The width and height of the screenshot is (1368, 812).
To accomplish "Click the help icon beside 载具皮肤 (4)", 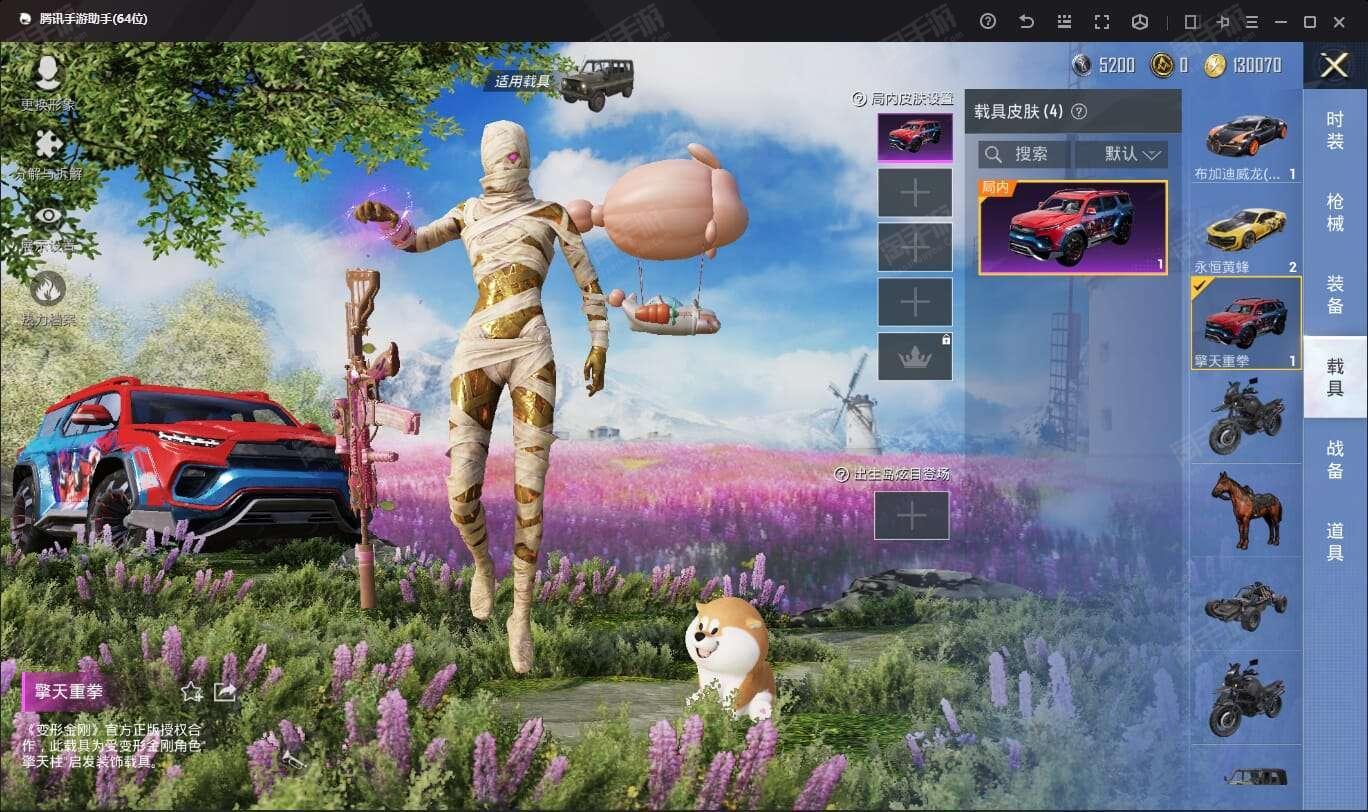I will pos(1078,112).
